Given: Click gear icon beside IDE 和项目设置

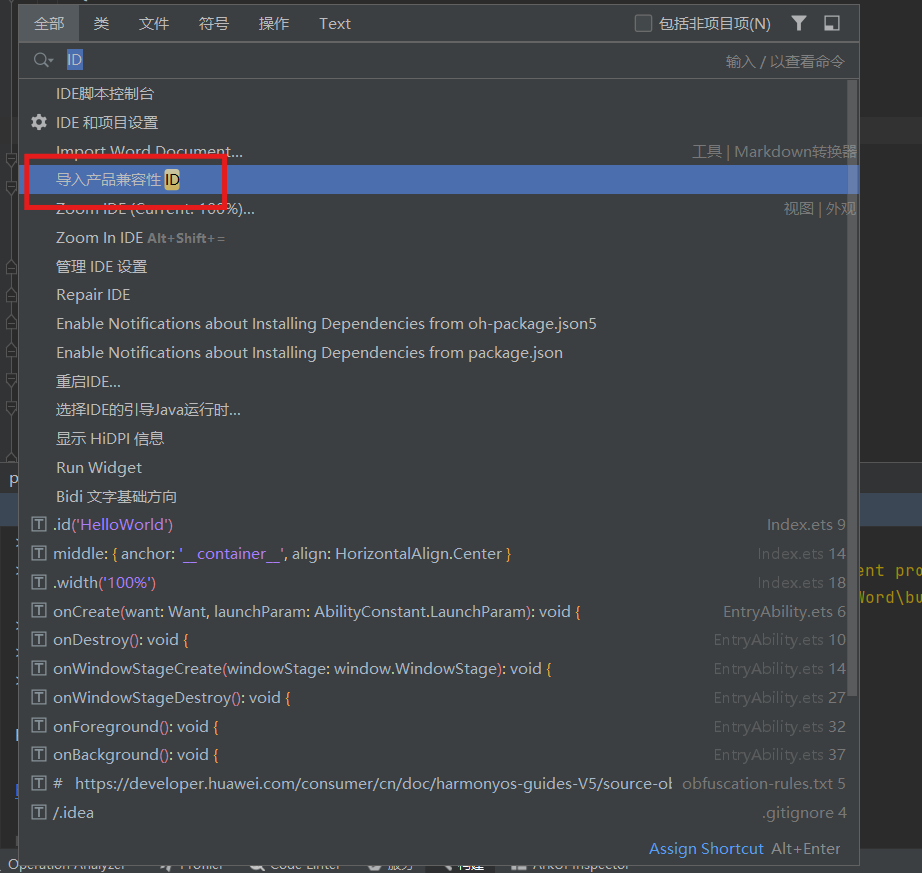Looking at the screenshot, I should click(39, 122).
